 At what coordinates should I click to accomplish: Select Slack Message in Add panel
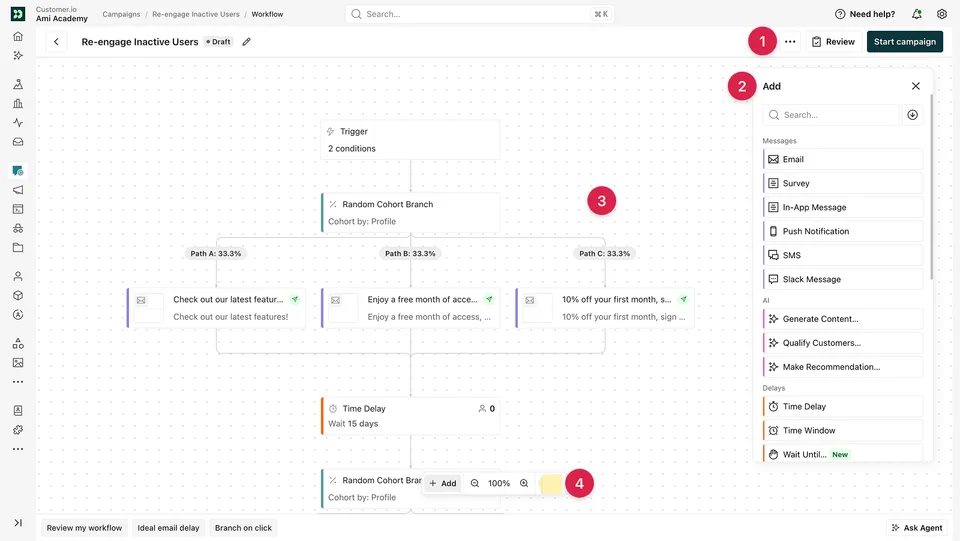pyautogui.click(x=842, y=279)
